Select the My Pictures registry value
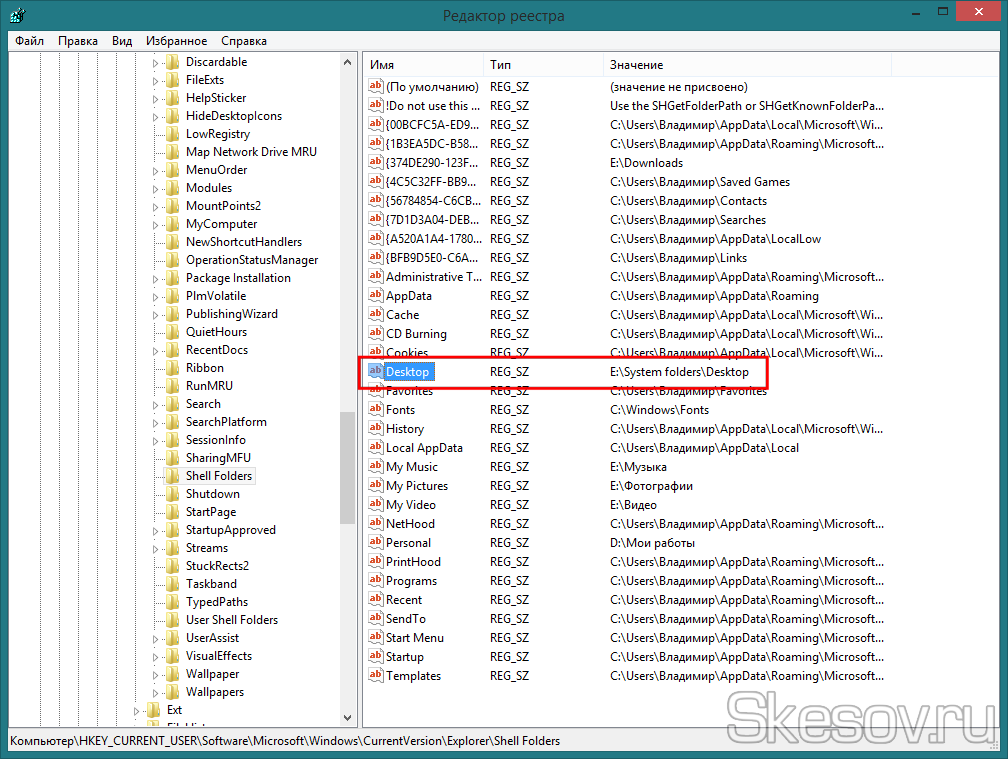The height and width of the screenshot is (759, 1008). point(417,486)
